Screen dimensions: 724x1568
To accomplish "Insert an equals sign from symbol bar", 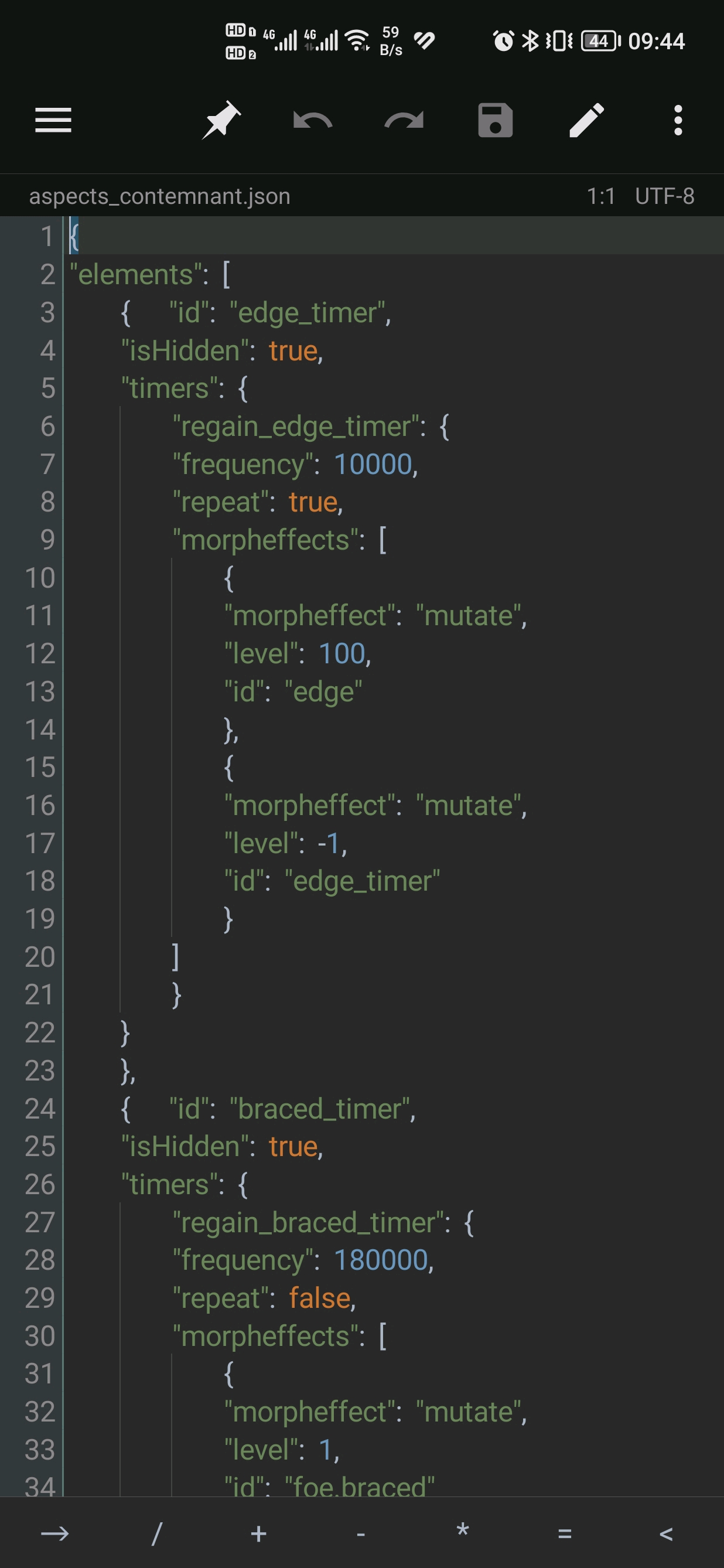I will tap(565, 1533).
